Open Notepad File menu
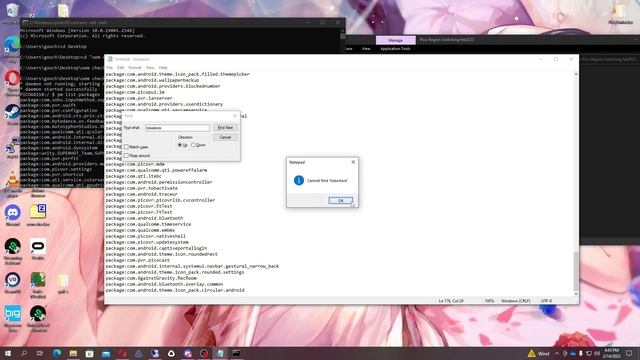 [109, 67]
